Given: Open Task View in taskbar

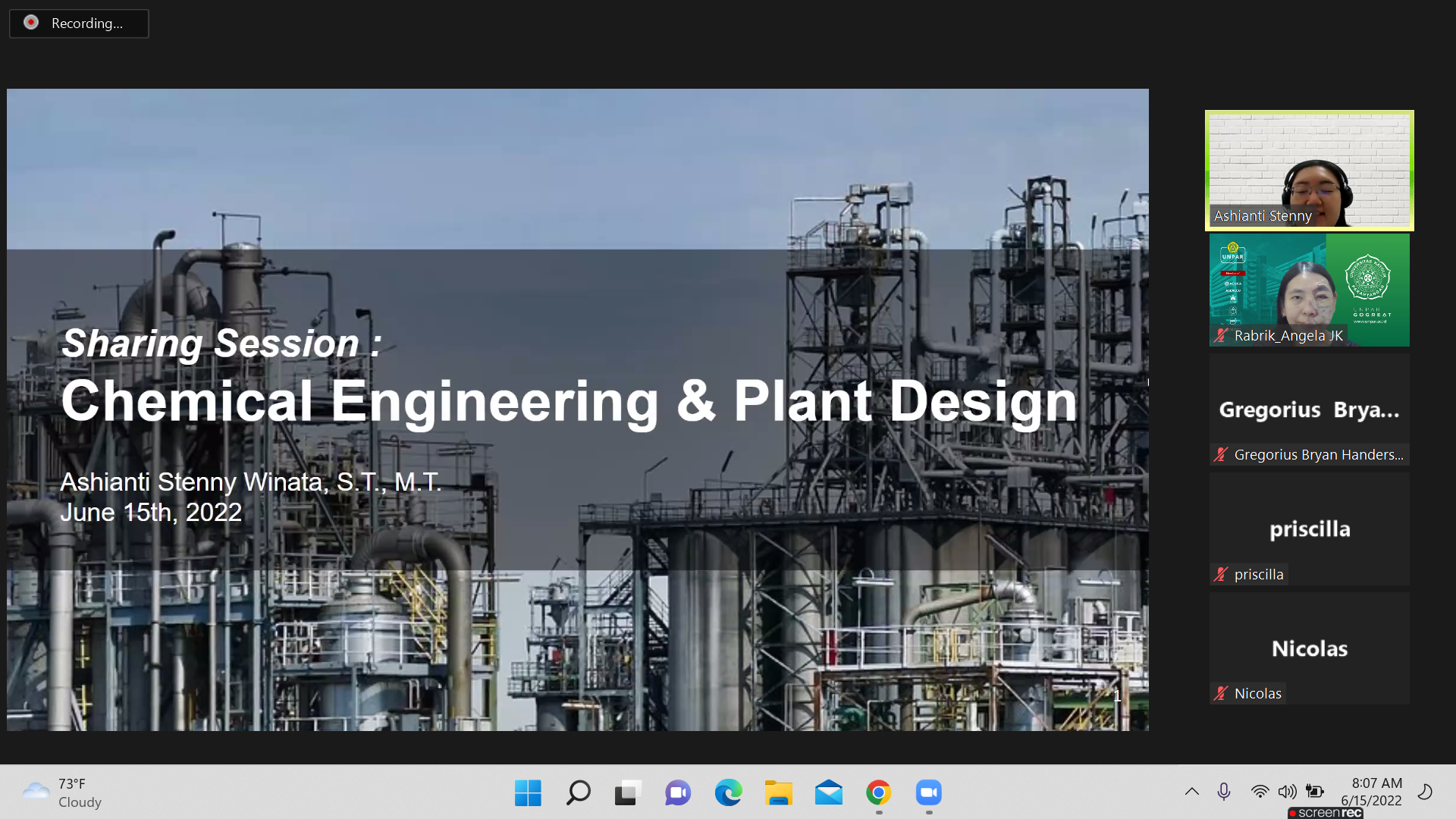Looking at the screenshot, I should coord(627,793).
